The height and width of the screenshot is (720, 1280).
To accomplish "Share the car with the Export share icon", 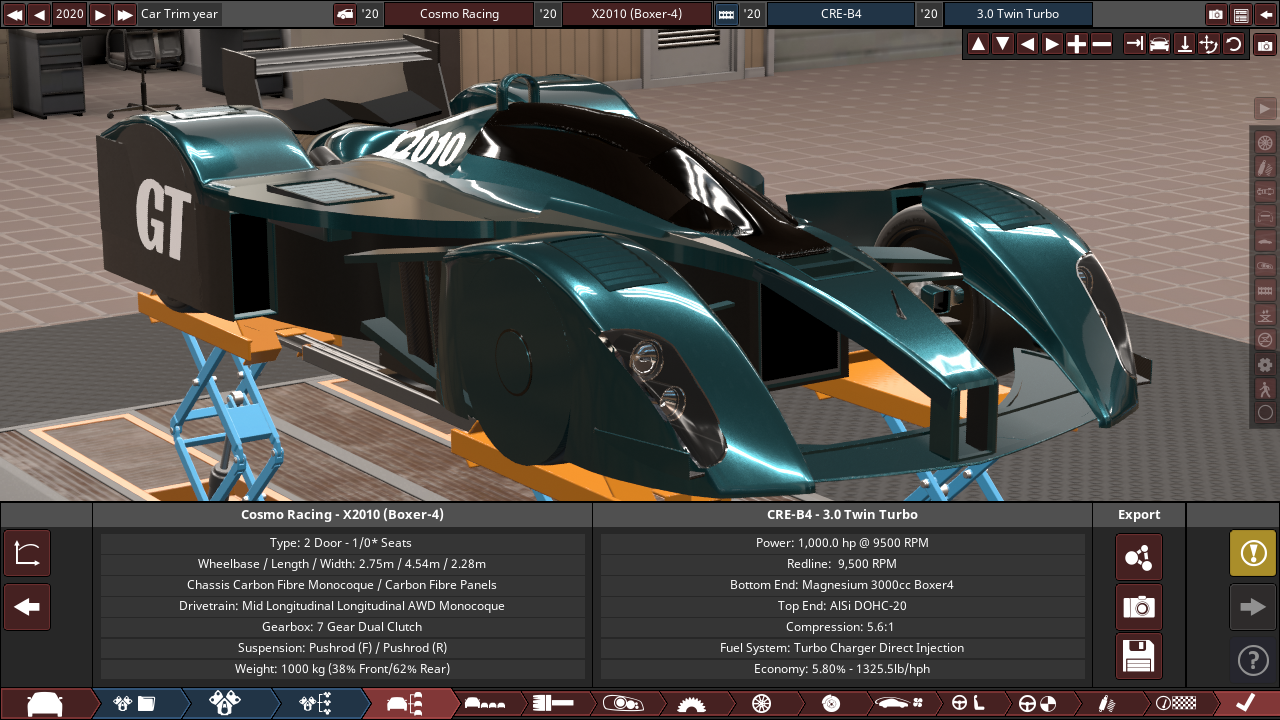I will tap(1139, 557).
